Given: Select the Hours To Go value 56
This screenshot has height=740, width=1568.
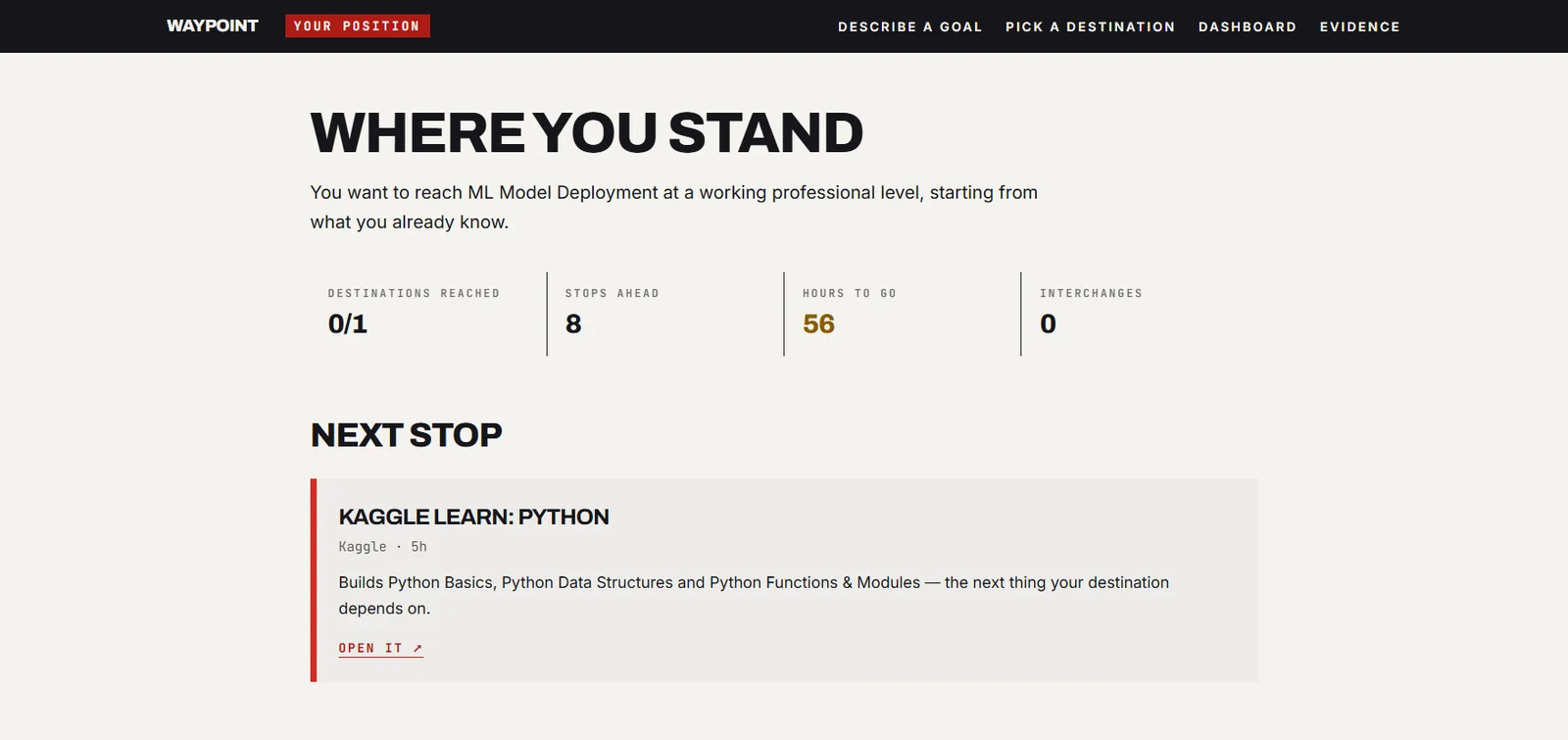Looking at the screenshot, I should tap(818, 323).
